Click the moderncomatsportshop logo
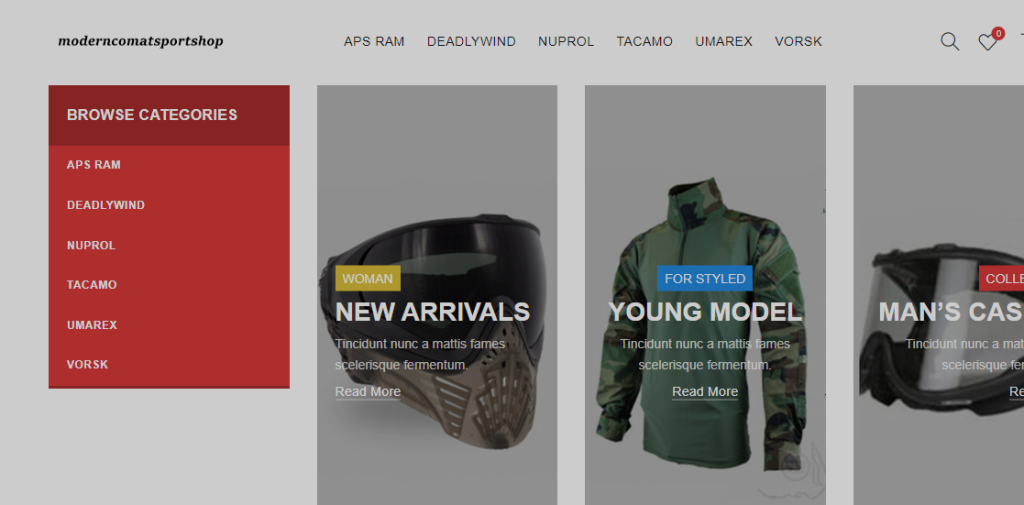The image size is (1024, 505). (140, 41)
